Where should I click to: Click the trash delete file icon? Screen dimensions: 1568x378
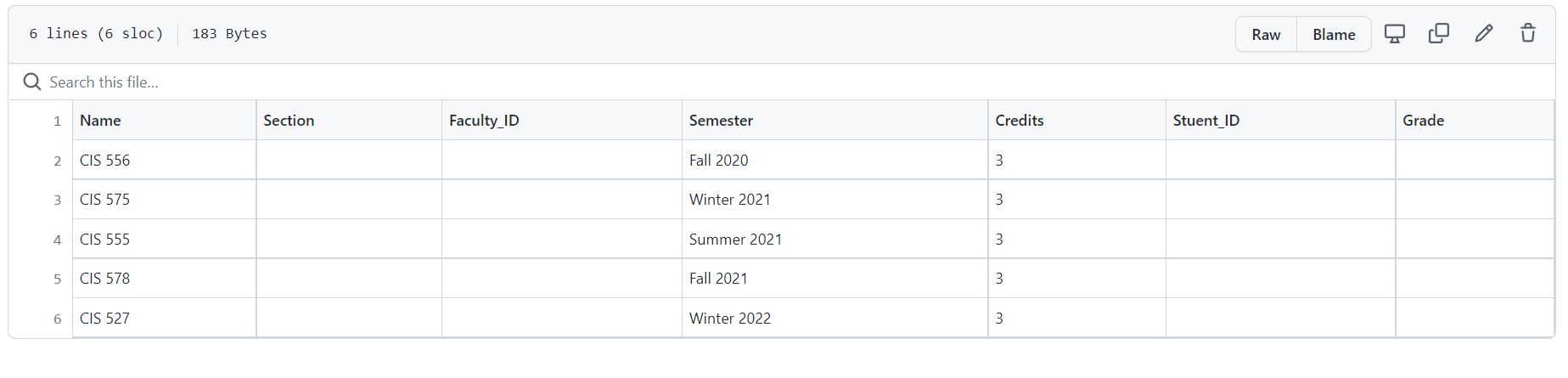pyautogui.click(x=1527, y=34)
